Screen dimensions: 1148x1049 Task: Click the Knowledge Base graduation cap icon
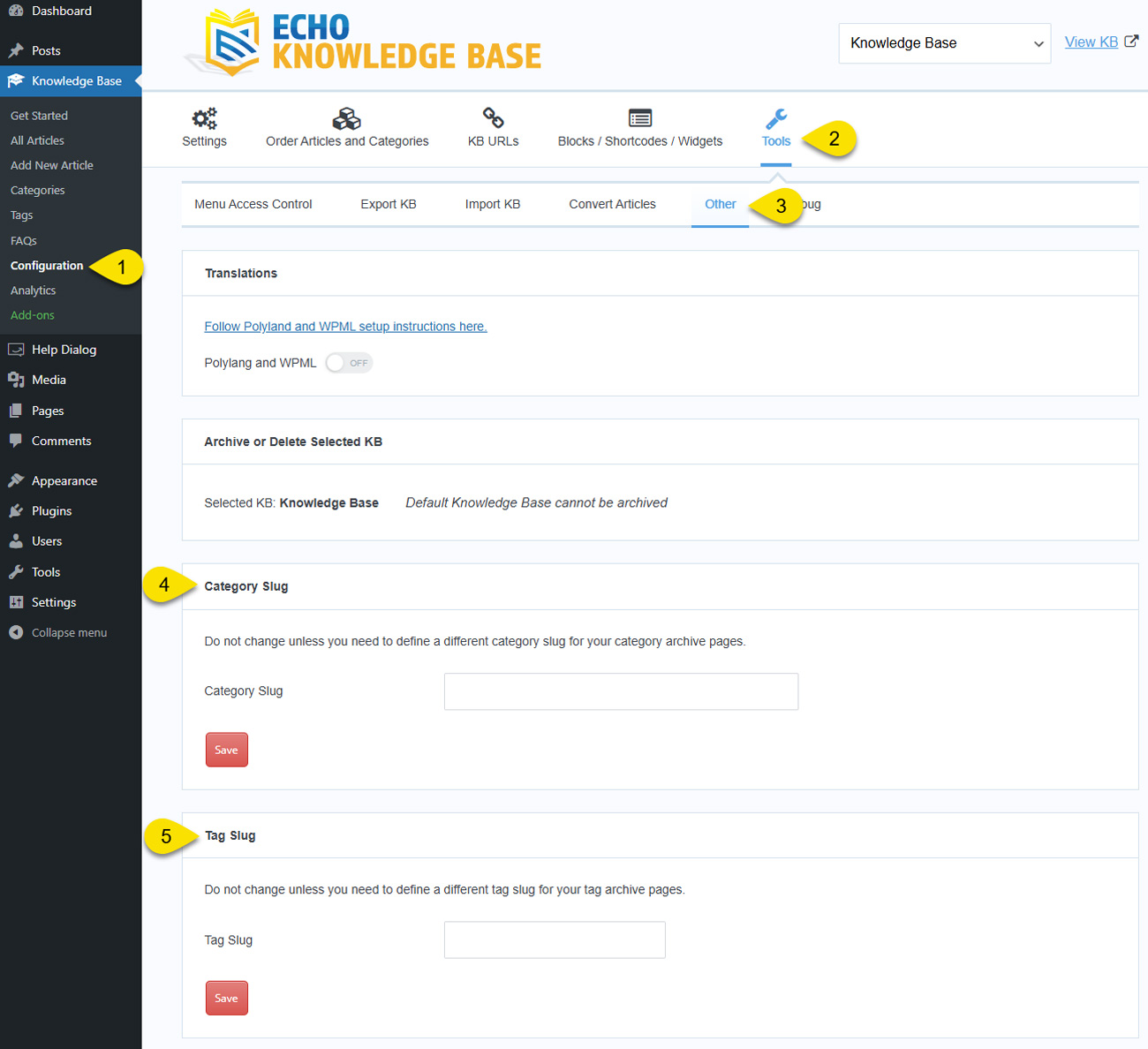pos(16,80)
